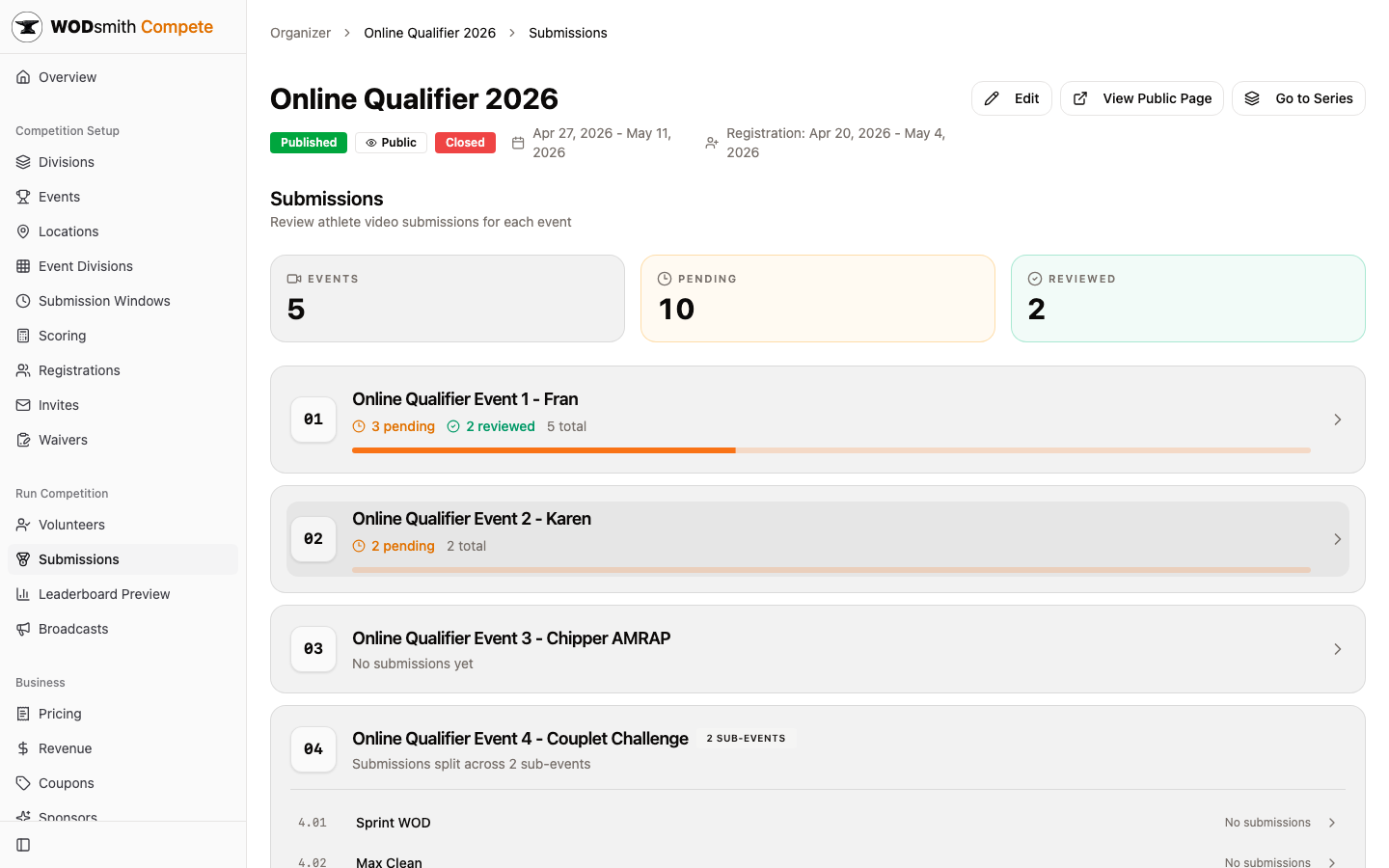Click Online Qualifier 2026 breadcrumb link
This screenshot has width=1389, height=868.
click(x=429, y=33)
